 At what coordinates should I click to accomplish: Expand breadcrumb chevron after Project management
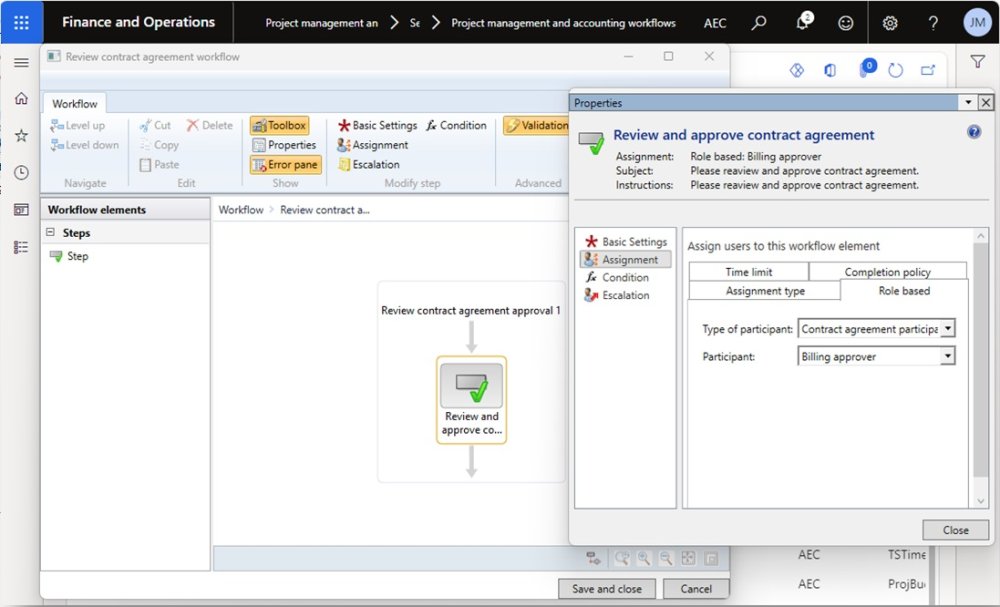coord(395,23)
